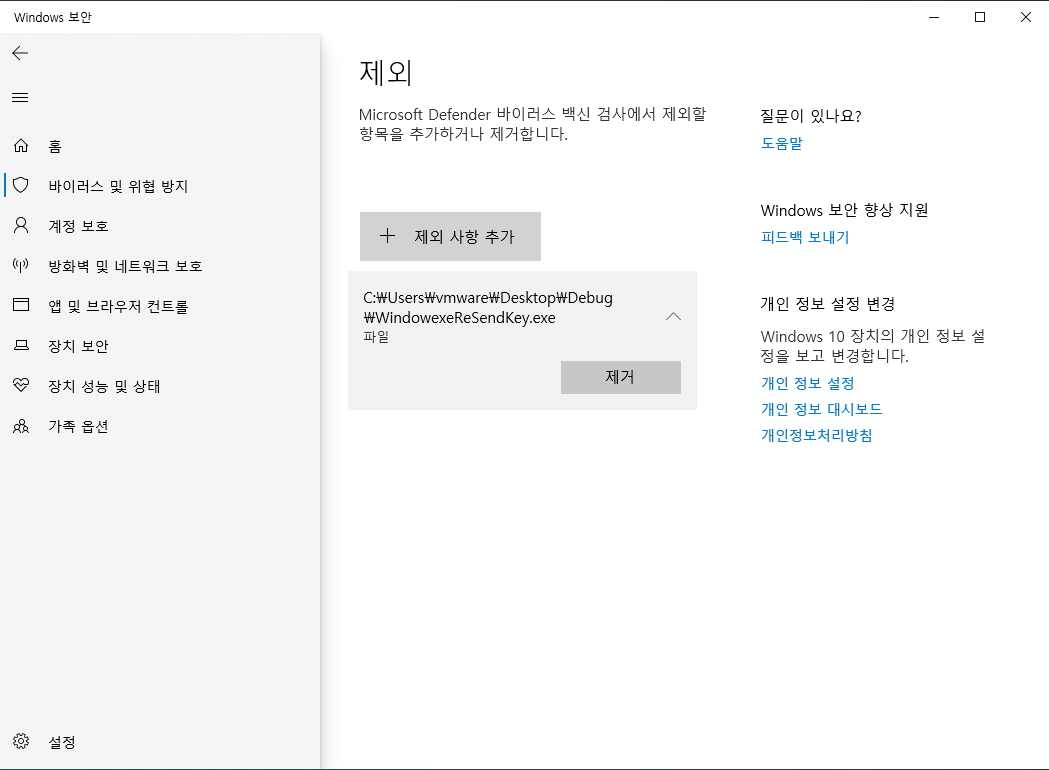Viewport: 1049px width, 770px height.
Task: Open 개인 정보 대시보드 link
Action: click(822, 409)
